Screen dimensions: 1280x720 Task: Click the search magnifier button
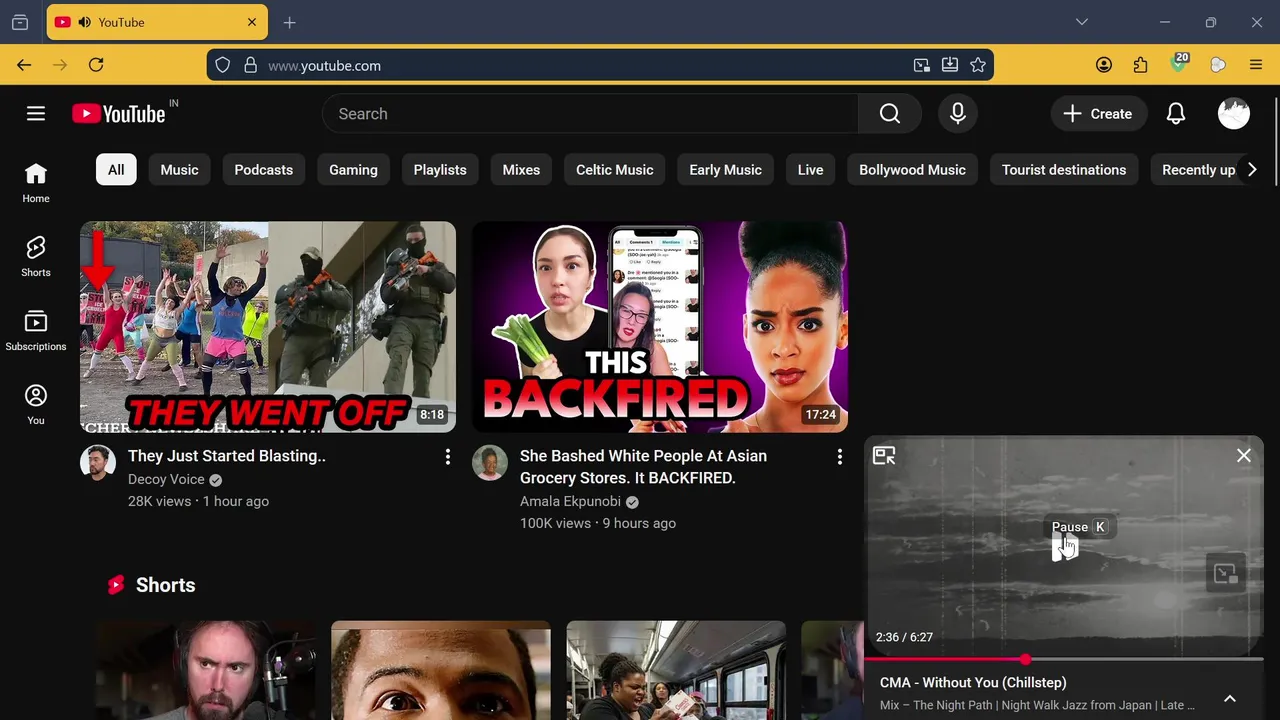tap(890, 114)
